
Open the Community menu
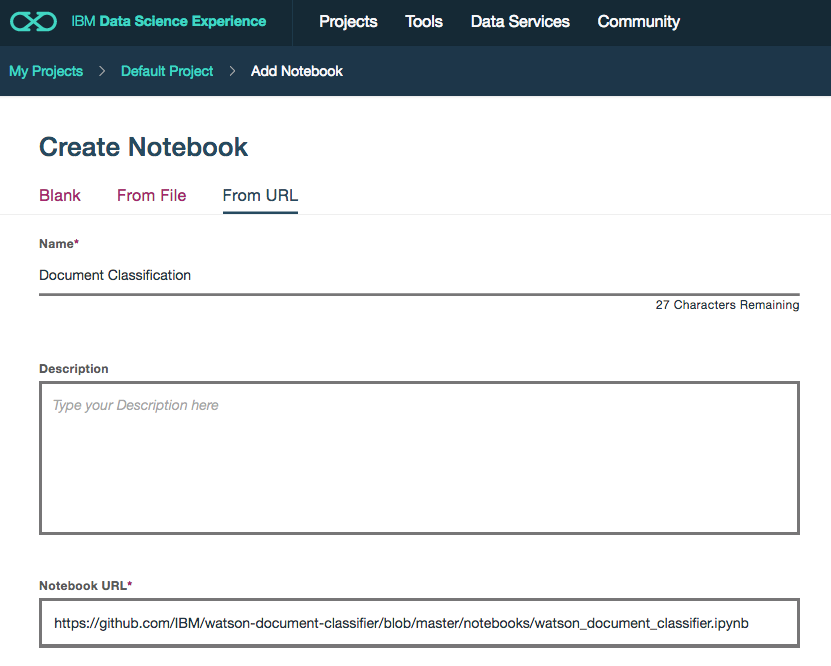coord(639,22)
